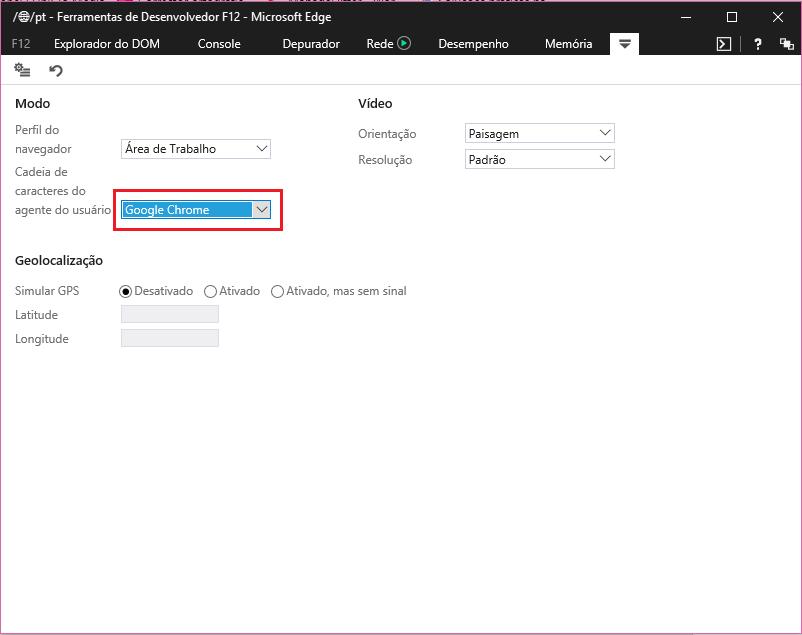
Task: Open the Perfil do navegador dropdown
Action: tap(195, 149)
